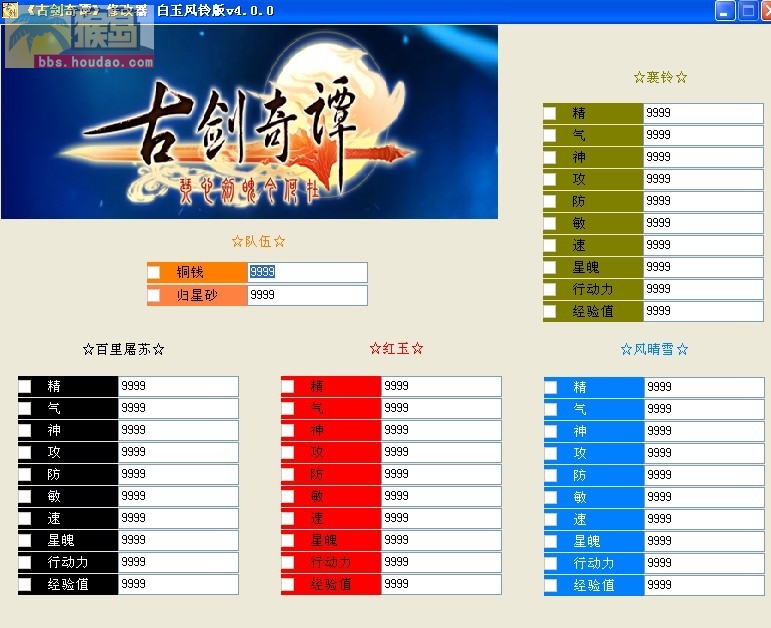Toggle 风晴雪's 星魄 checkbox

click(x=551, y=541)
